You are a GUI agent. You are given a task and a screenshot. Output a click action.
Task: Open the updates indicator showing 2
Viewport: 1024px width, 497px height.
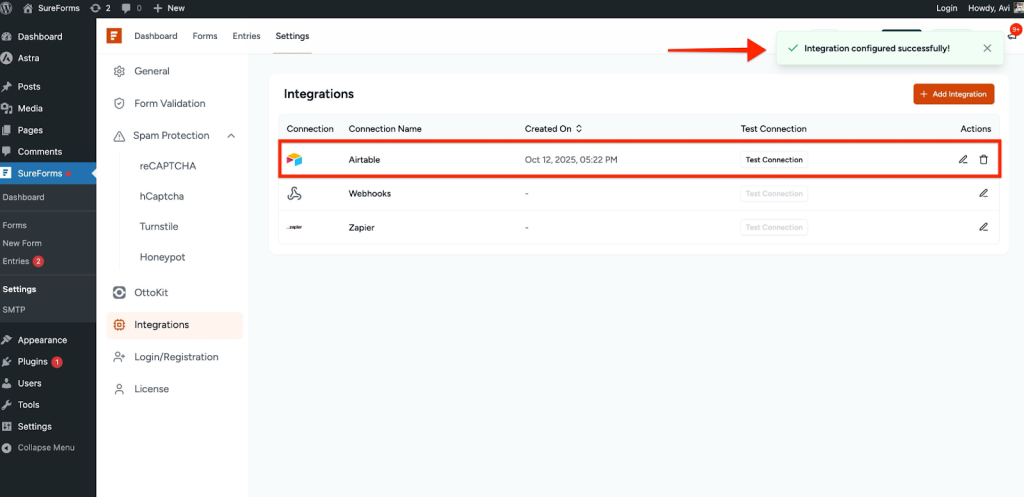100,8
